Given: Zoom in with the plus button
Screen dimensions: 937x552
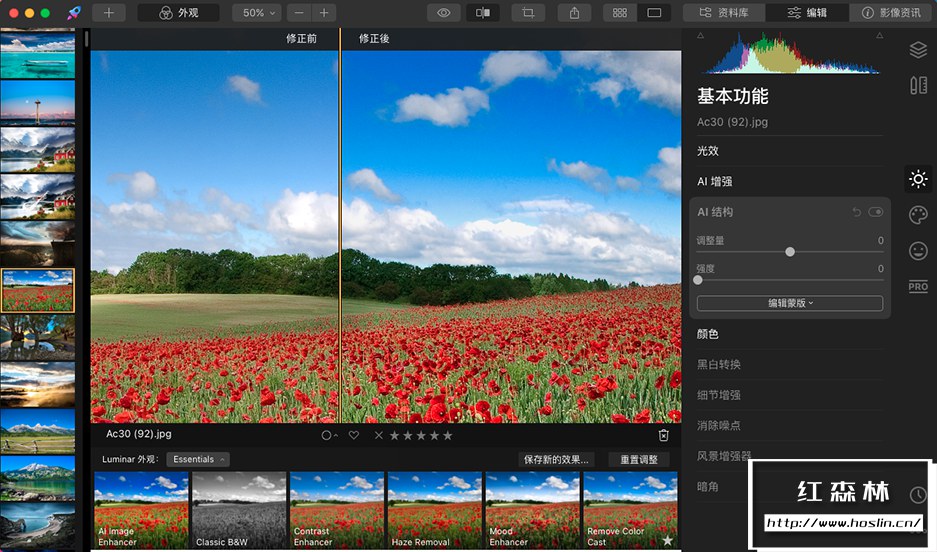Looking at the screenshot, I should tap(324, 13).
